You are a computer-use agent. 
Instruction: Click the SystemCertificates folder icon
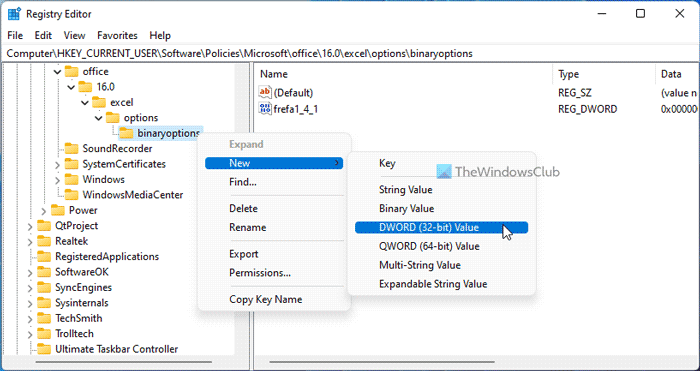(71, 164)
